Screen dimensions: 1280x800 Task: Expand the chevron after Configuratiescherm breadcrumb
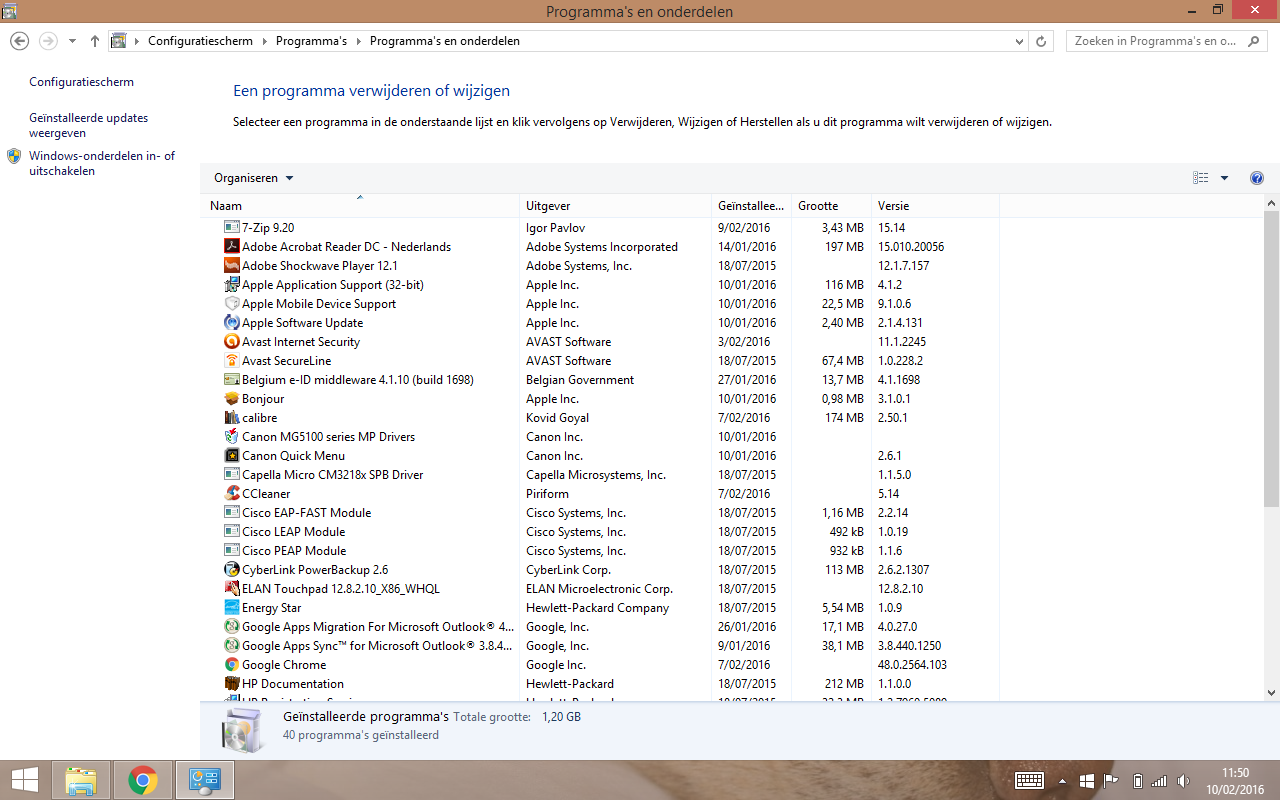coord(265,41)
